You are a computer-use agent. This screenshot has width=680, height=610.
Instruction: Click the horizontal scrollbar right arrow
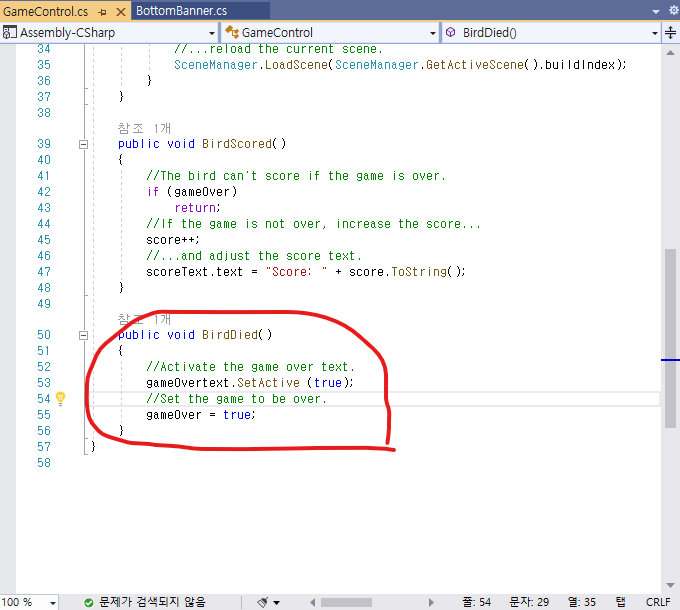pyautogui.click(x=431, y=603)
